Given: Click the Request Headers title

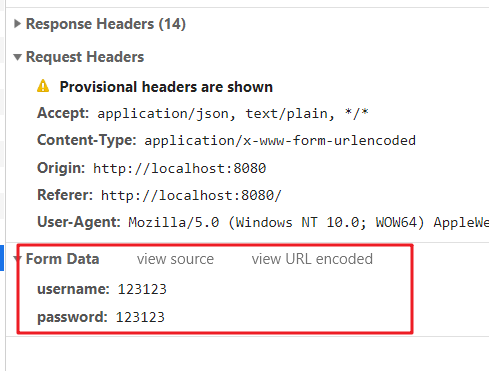Looking at the screenshot, I should coord(85,57).
